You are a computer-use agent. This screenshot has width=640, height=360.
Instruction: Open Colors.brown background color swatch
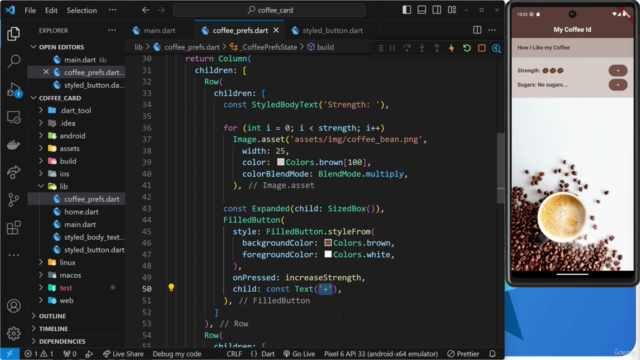328,242
